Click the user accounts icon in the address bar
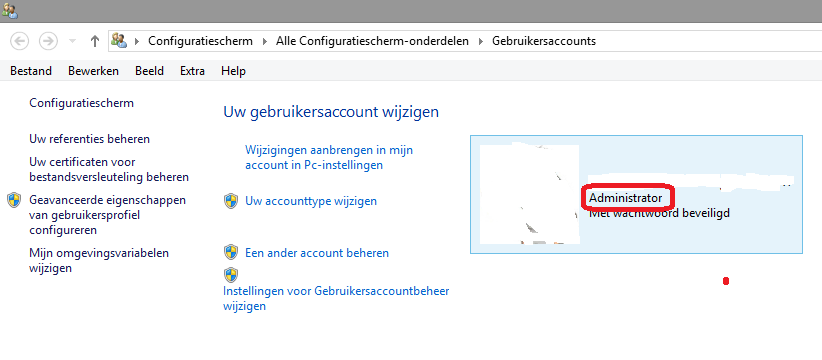The height and width of the screenshot is (360, 822). pos(120,40)
